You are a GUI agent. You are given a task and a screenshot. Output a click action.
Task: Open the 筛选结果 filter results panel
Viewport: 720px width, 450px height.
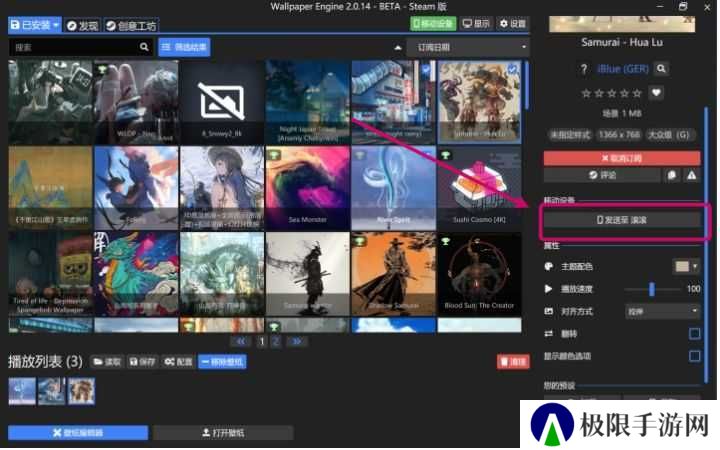coord(184,47)
